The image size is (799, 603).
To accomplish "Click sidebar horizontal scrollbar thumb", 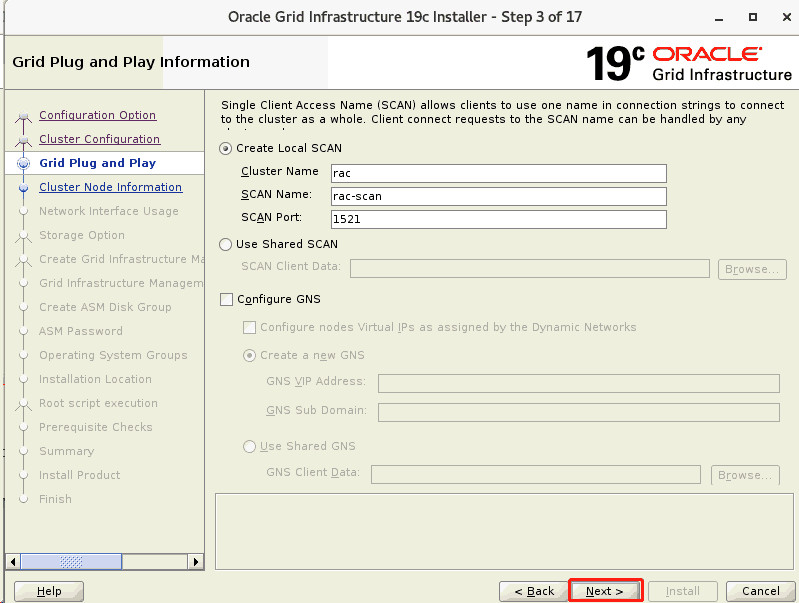I will pyautogui.click(x=71, y=562).
